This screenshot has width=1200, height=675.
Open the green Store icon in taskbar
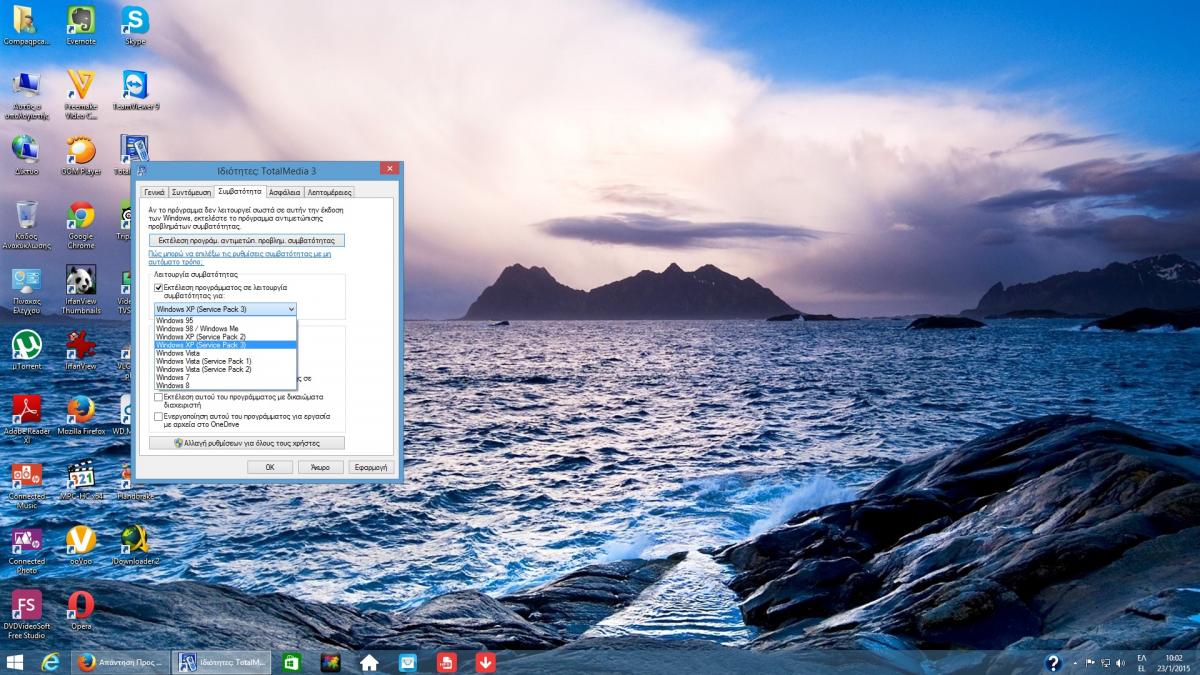291,662
